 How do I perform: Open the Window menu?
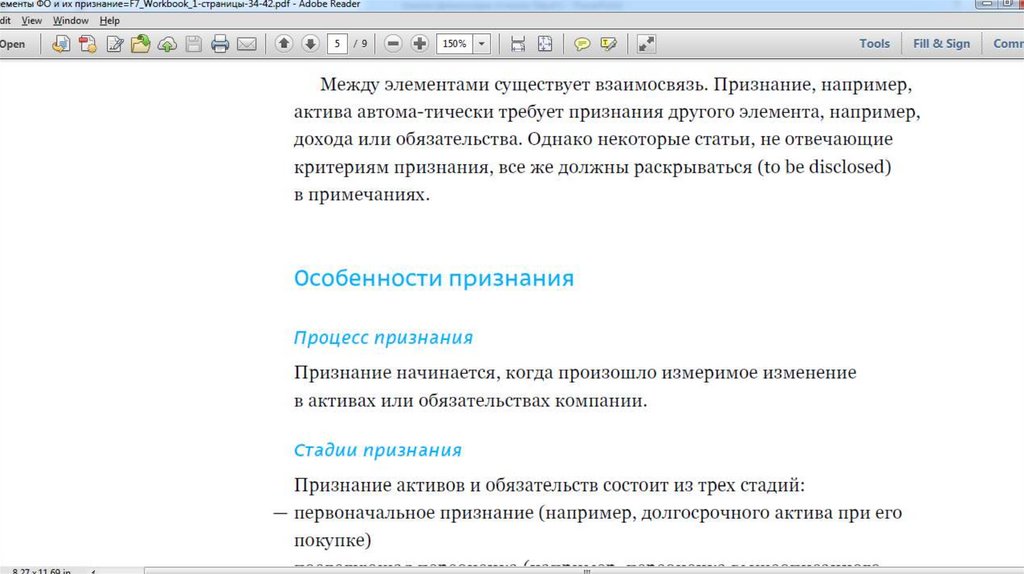[70, 20]
